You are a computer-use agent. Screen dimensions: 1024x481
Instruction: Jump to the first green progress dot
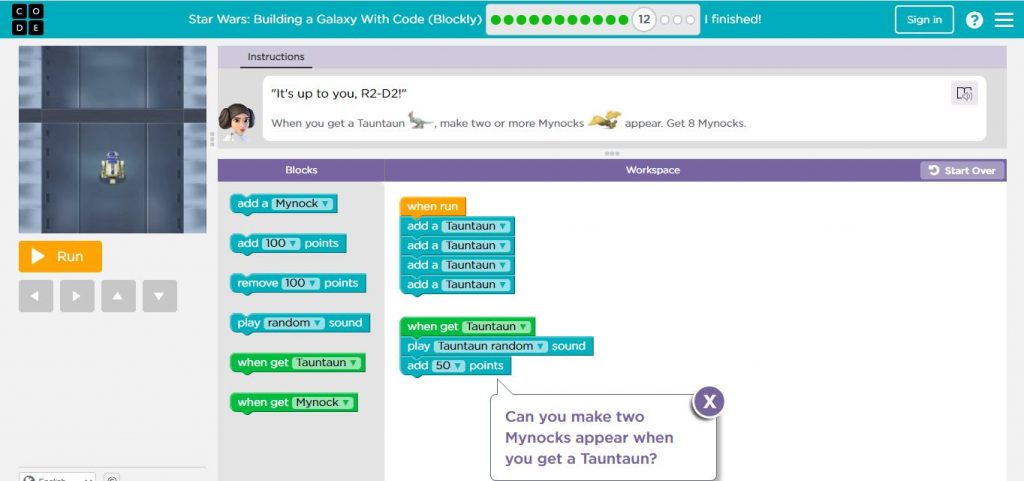click(x=496, y=20)
